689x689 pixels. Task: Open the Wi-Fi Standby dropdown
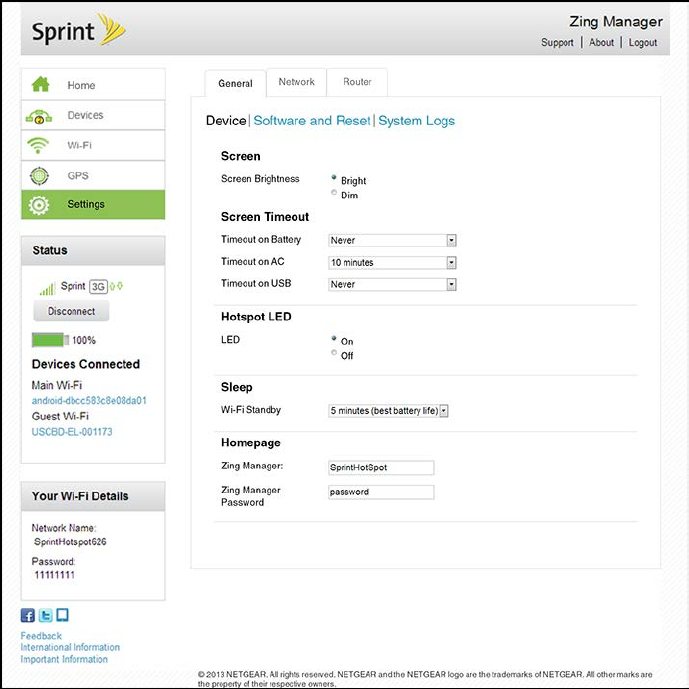click(388, 411)
